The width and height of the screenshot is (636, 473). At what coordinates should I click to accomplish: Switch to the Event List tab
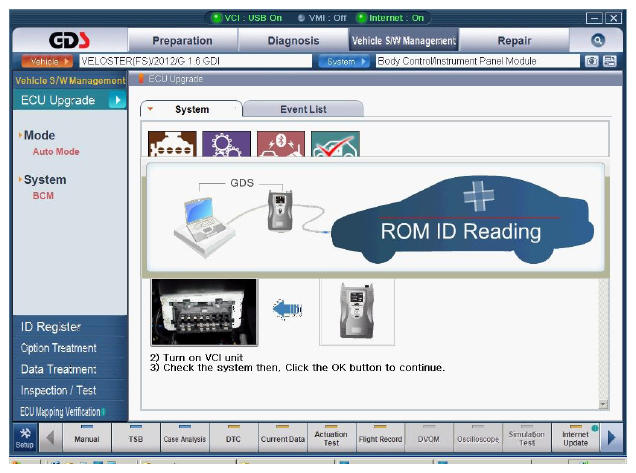[x=303, y=109]
